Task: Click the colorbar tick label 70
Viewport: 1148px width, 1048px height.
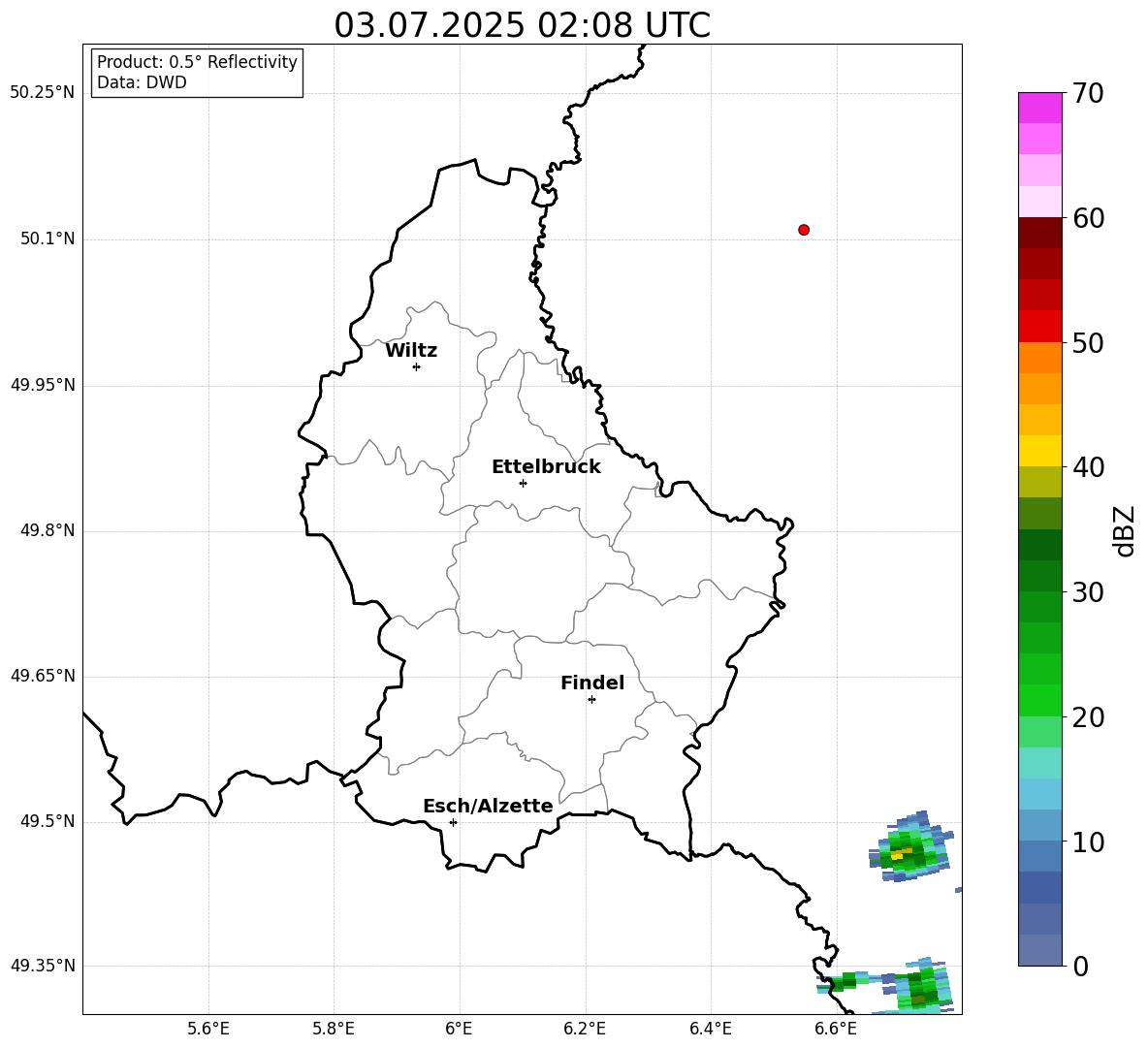Action: (x=1088, y=94)
